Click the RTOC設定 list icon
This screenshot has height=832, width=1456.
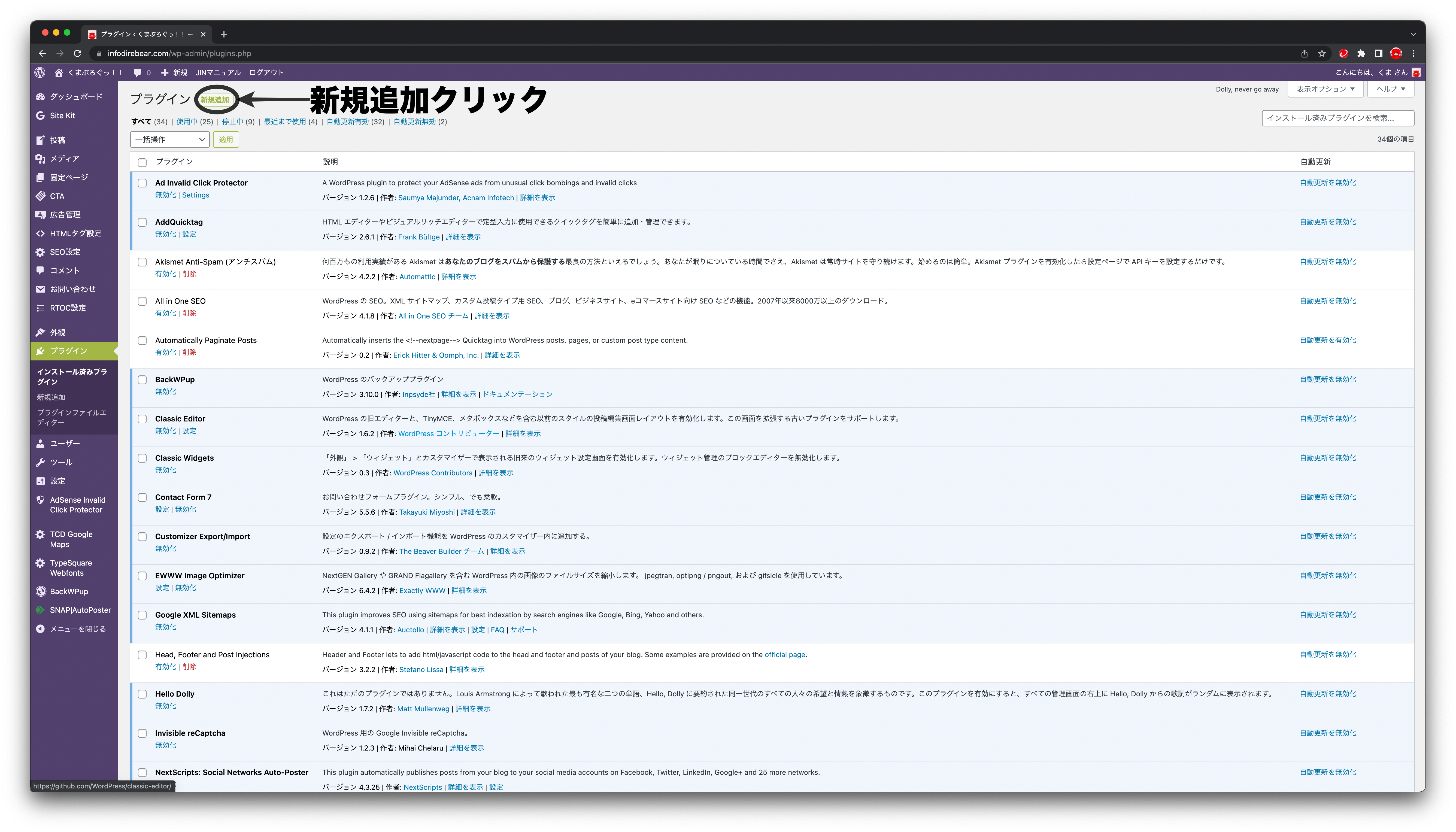pyautogui.click(x=41, y=308)
